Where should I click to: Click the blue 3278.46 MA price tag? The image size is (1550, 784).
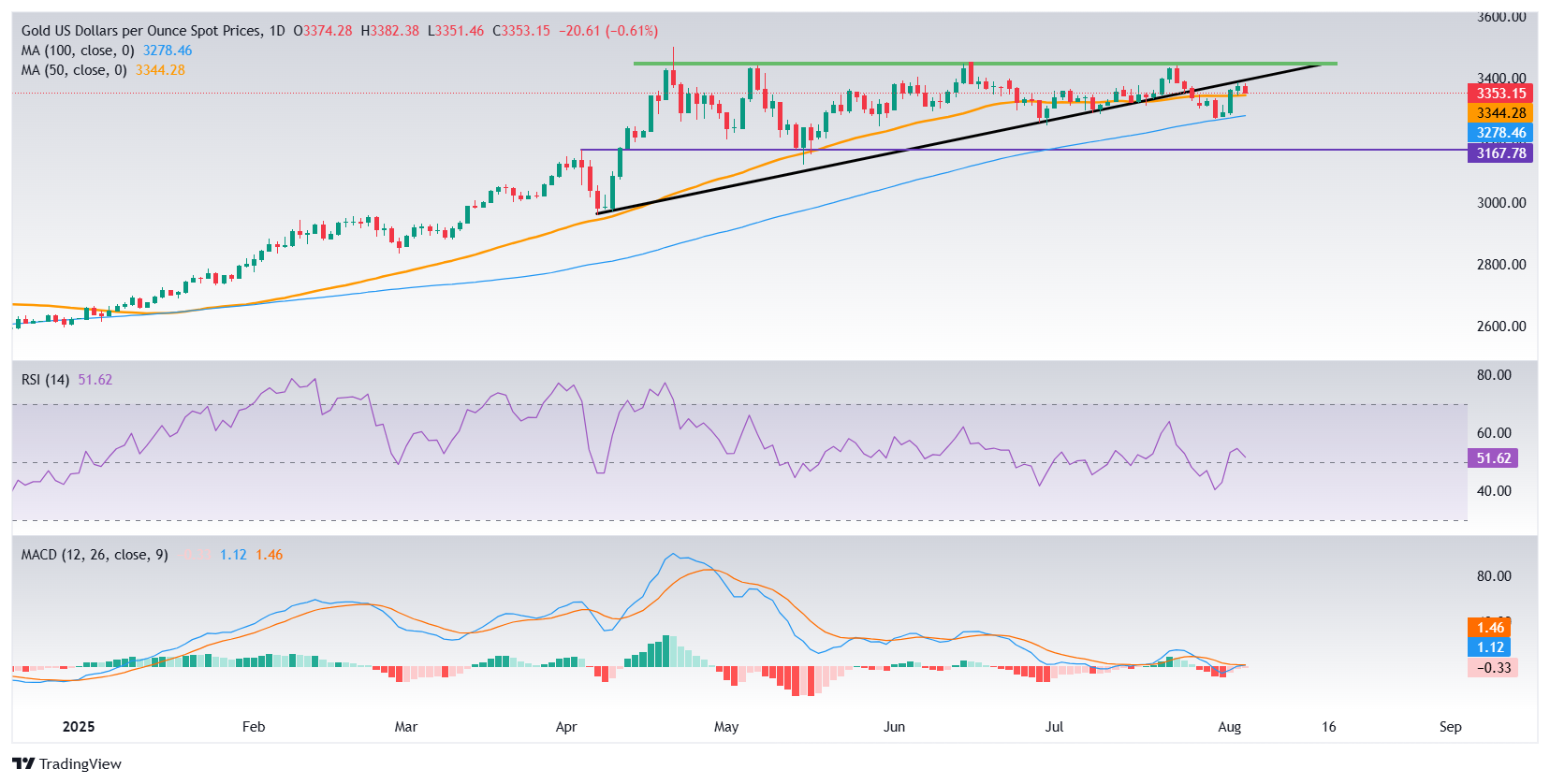[x=1500, y=133]
